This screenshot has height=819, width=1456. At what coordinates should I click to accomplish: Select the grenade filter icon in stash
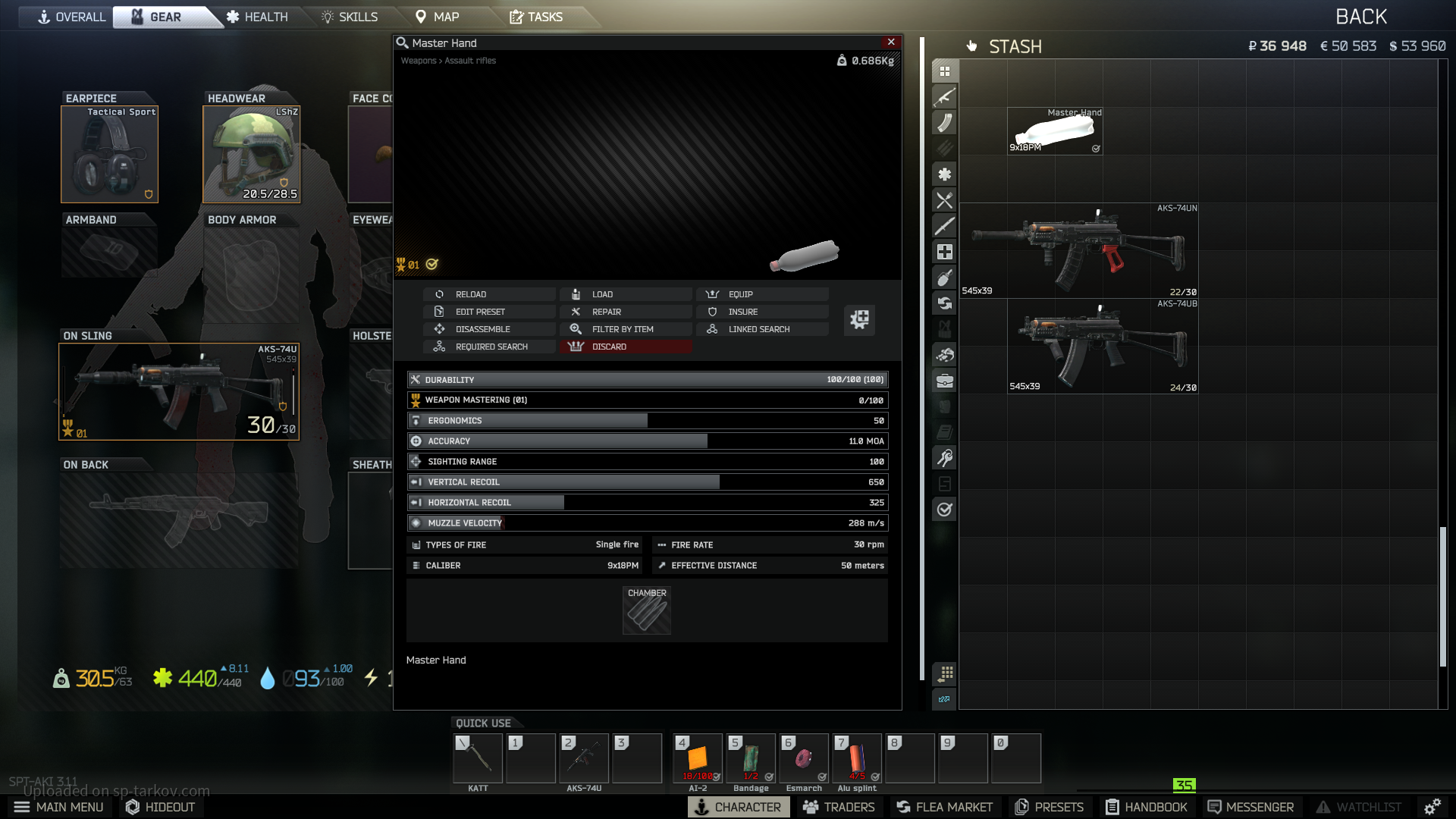[x=945, y=278]
